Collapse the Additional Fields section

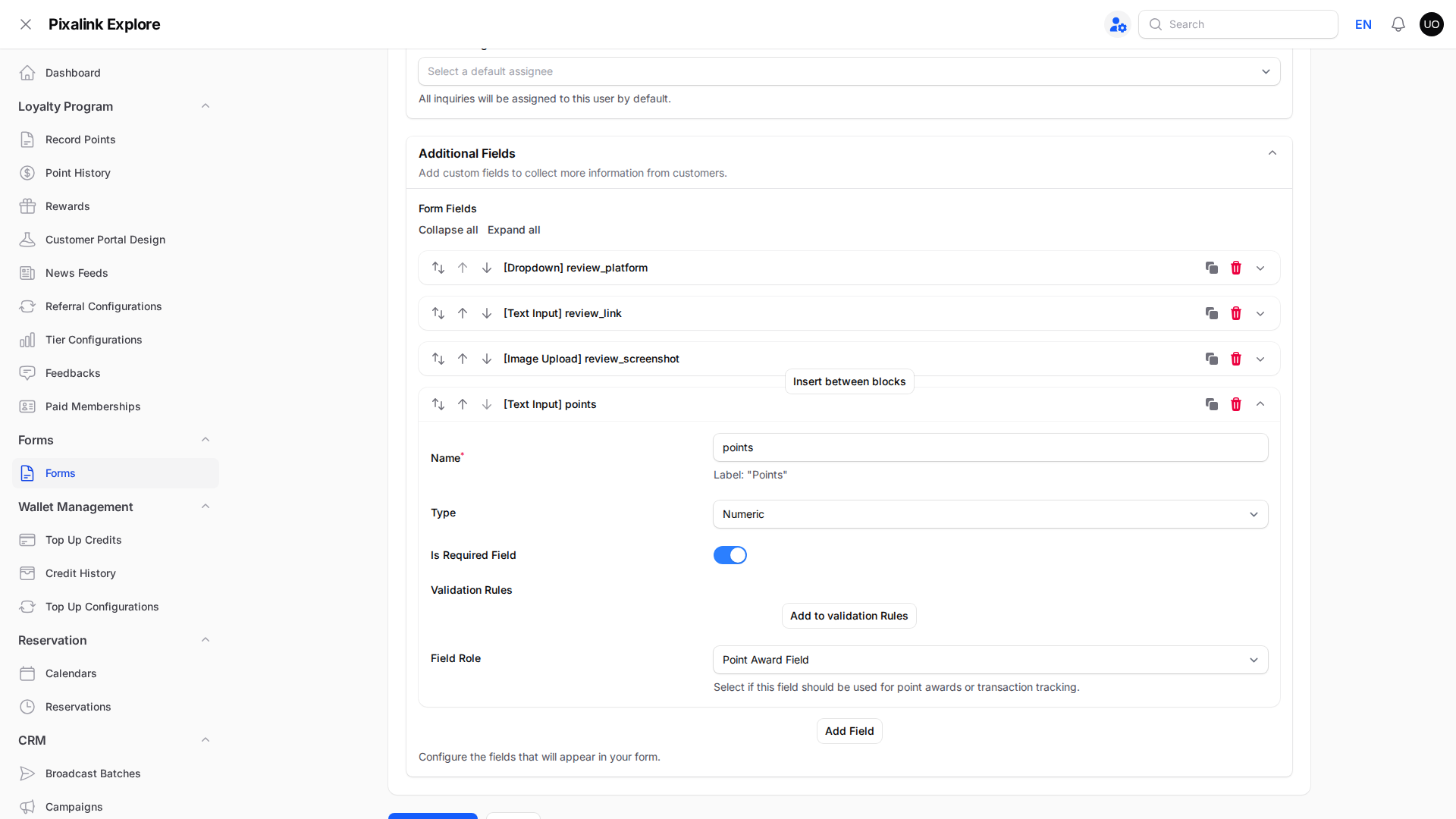(x=1272, y=153)
